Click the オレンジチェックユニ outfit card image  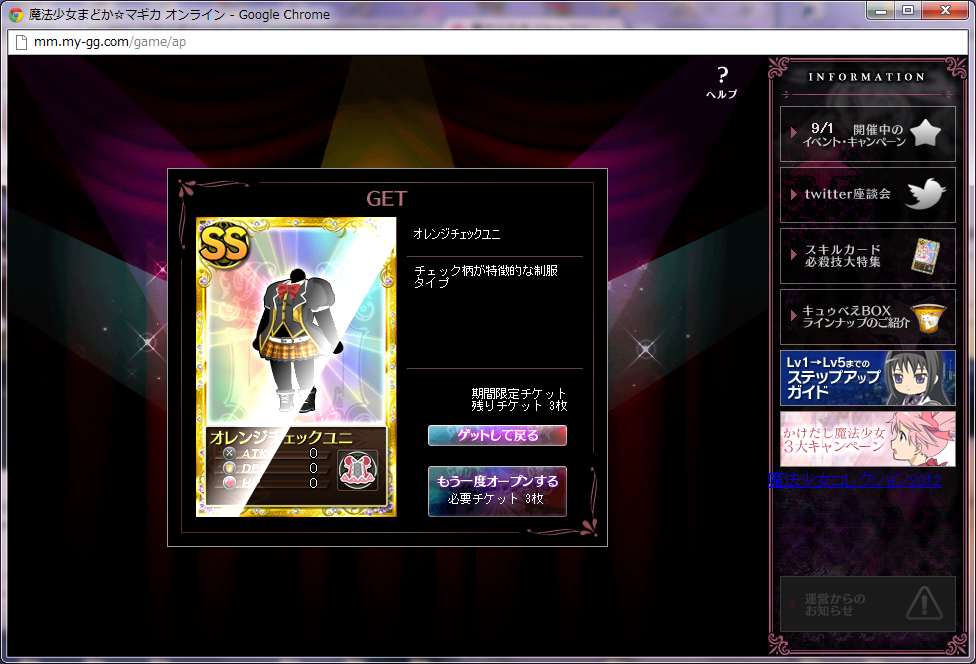click(296, 330)
